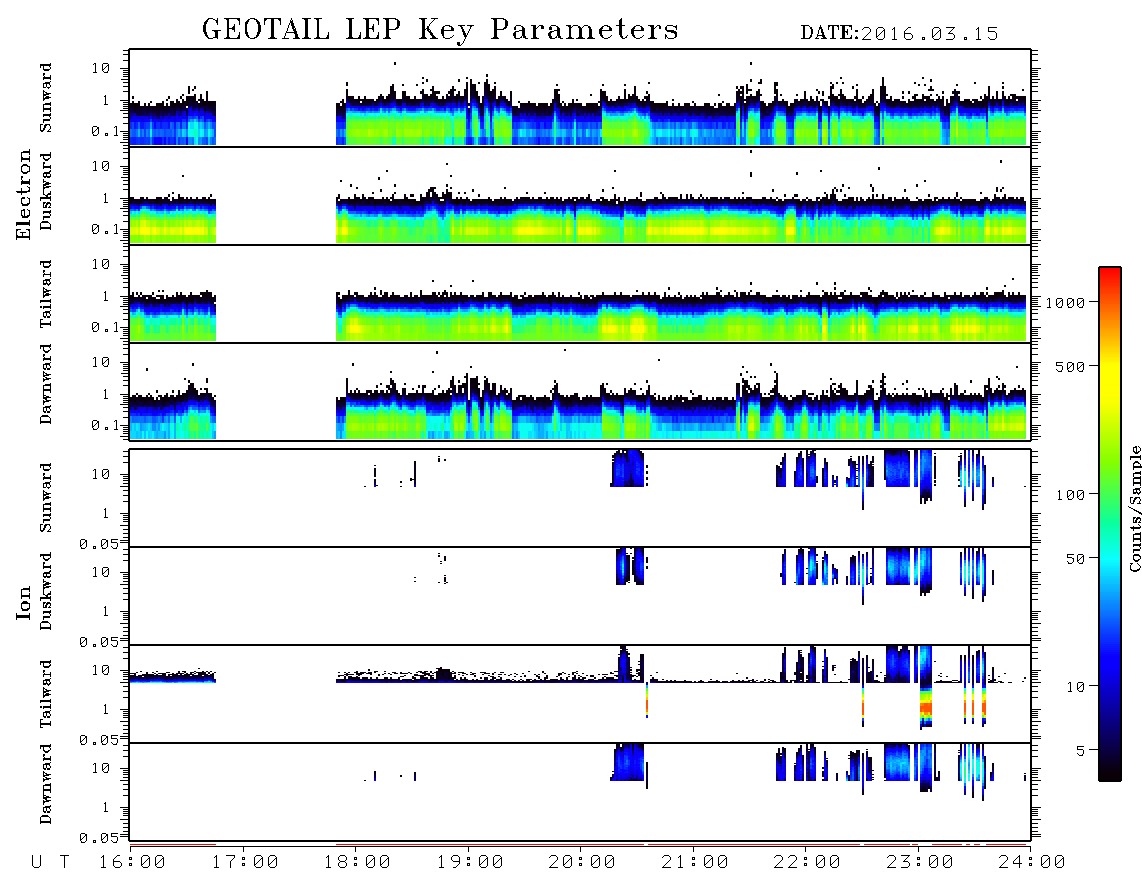1142x880 pixels.
Task: Click the GEOTAIL LEP Key Parameters title
Action: click(x=440, y=30)
